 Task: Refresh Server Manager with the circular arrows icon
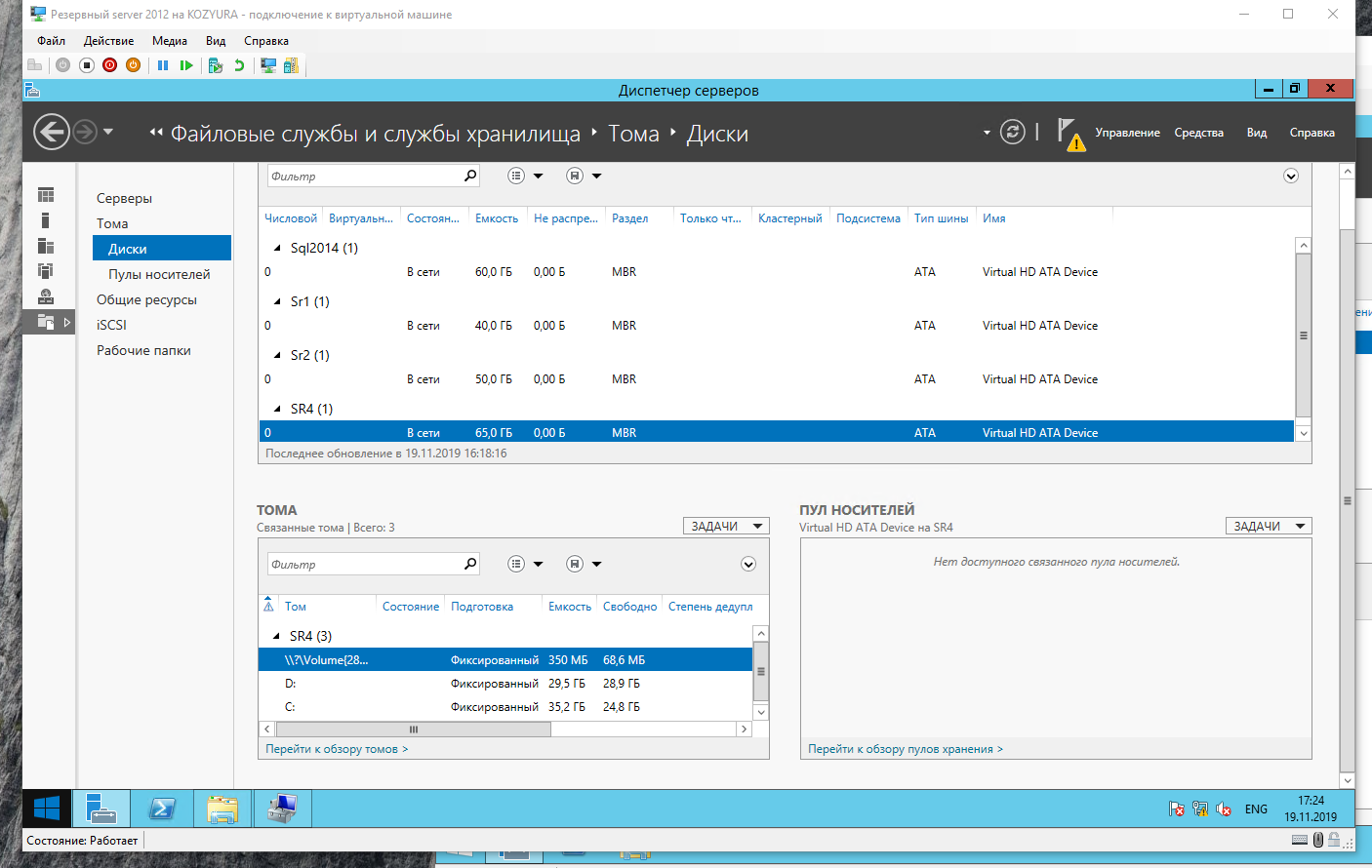(x=1013, y=132)
